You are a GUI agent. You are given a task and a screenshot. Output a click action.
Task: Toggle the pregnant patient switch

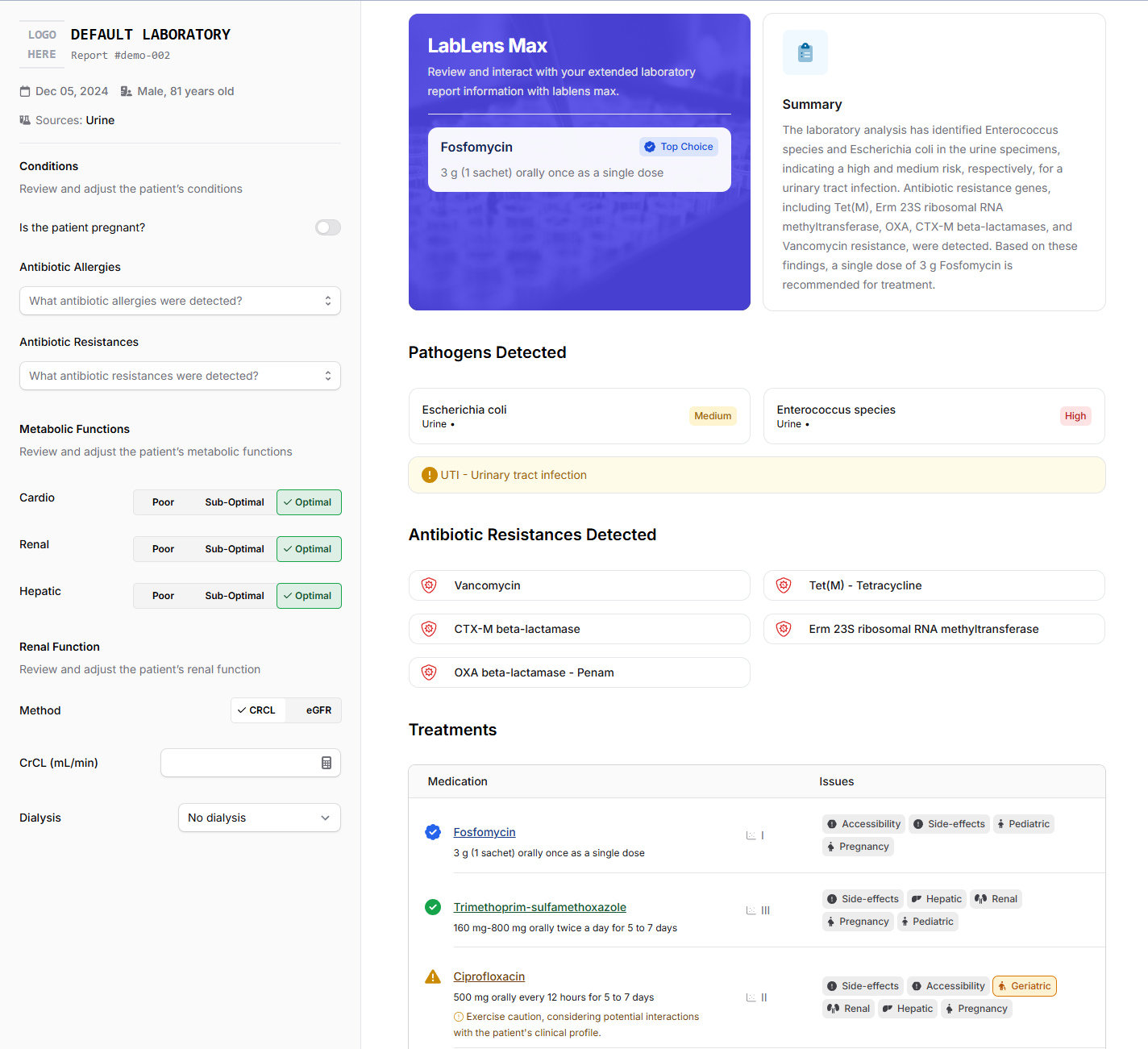pyautogui.click(x=328, y=227)
